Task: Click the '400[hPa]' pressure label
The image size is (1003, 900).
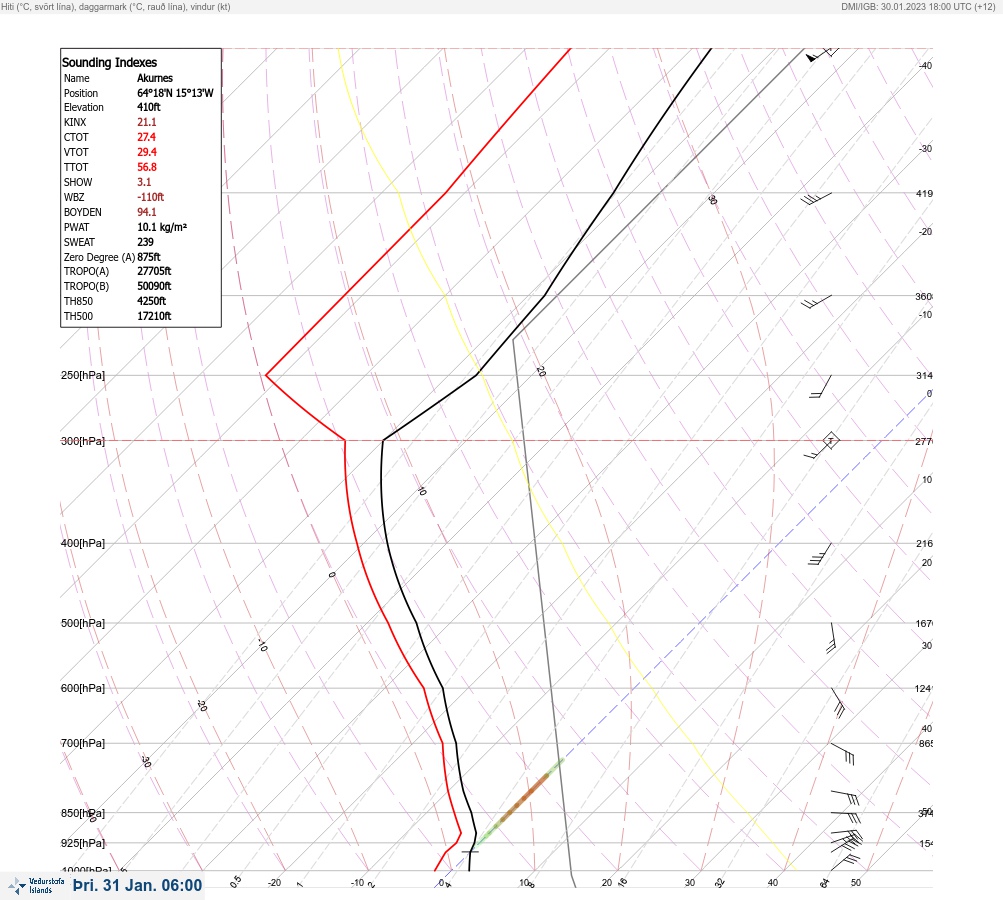Action: 83,544
